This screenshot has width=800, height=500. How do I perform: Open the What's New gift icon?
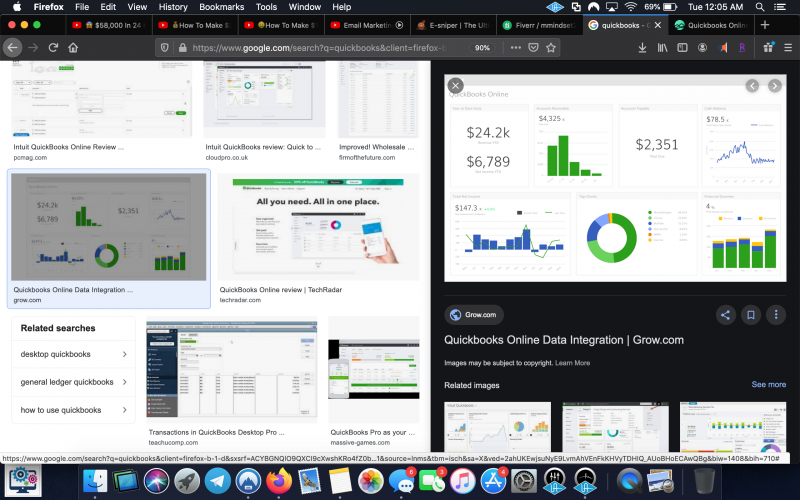coord(768,47)
